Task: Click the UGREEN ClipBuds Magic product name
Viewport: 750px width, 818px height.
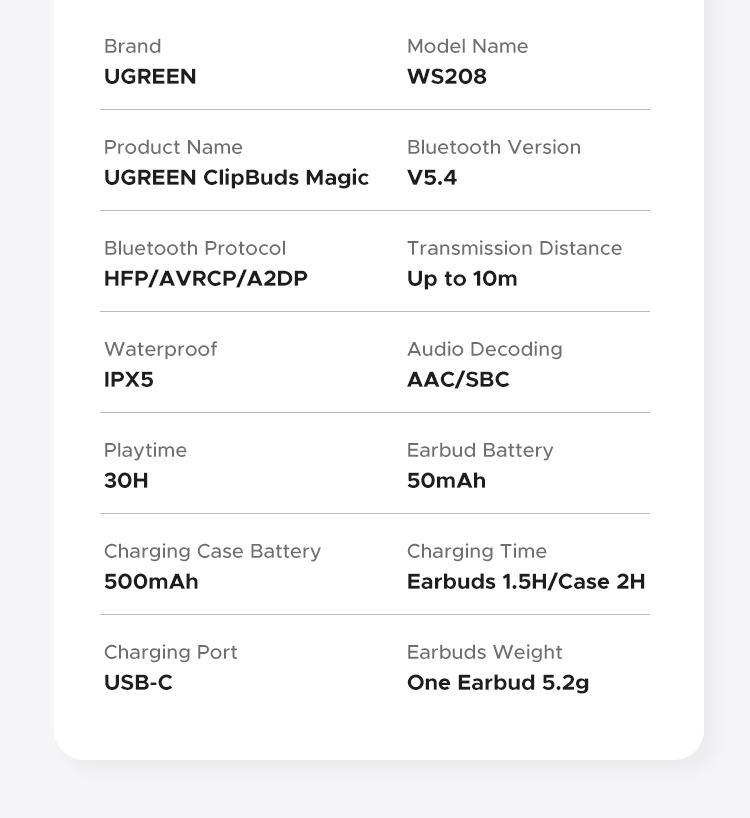Action: [x=236, y=178]
